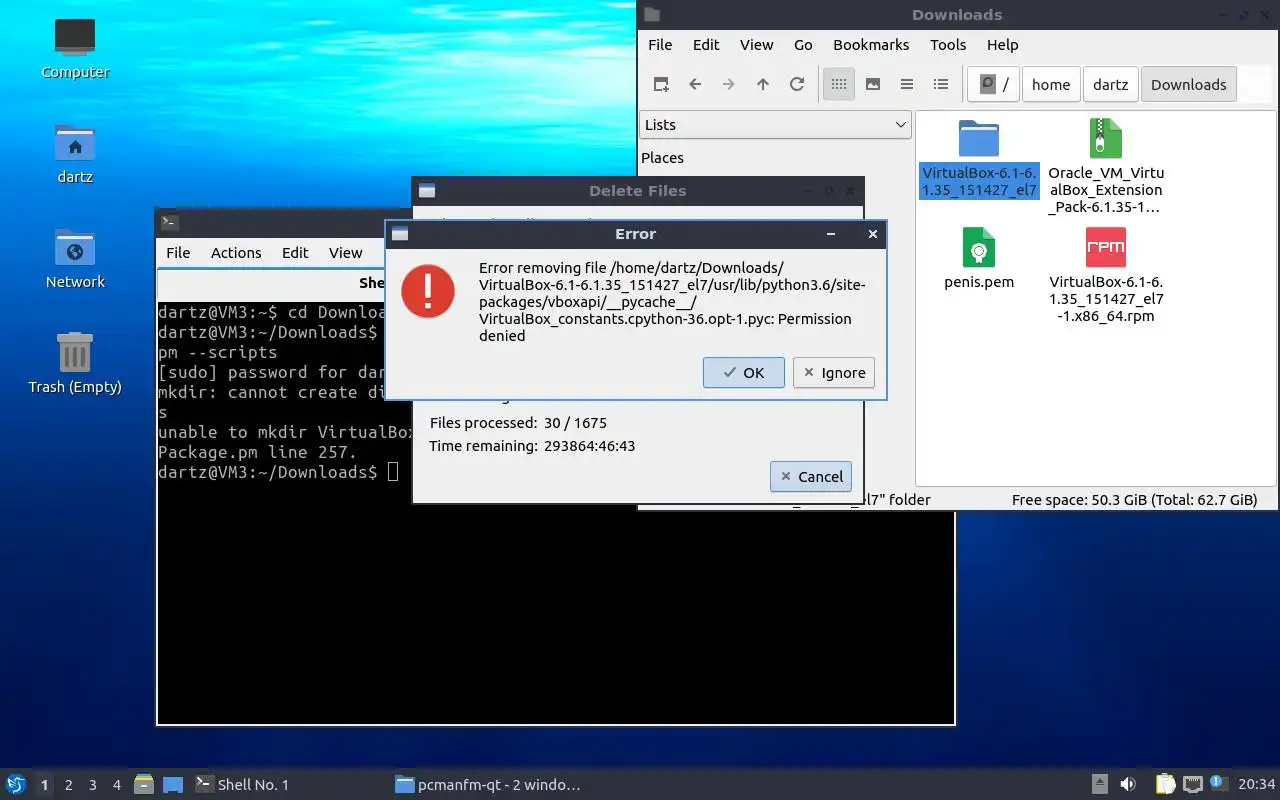Open the Network desktop icon
The image size is (1280, 800).
75,248
